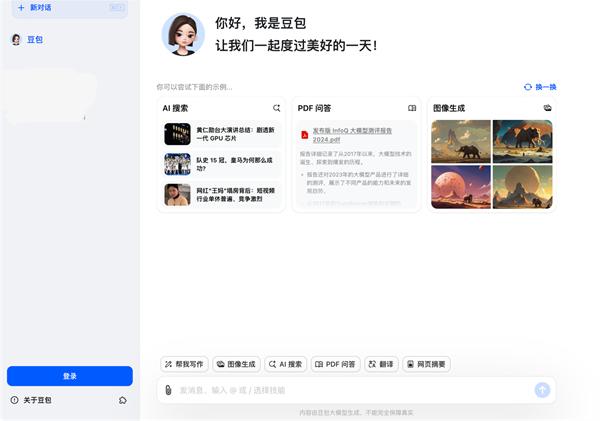Select the PDF 问答 skill button

coord(335,364)
